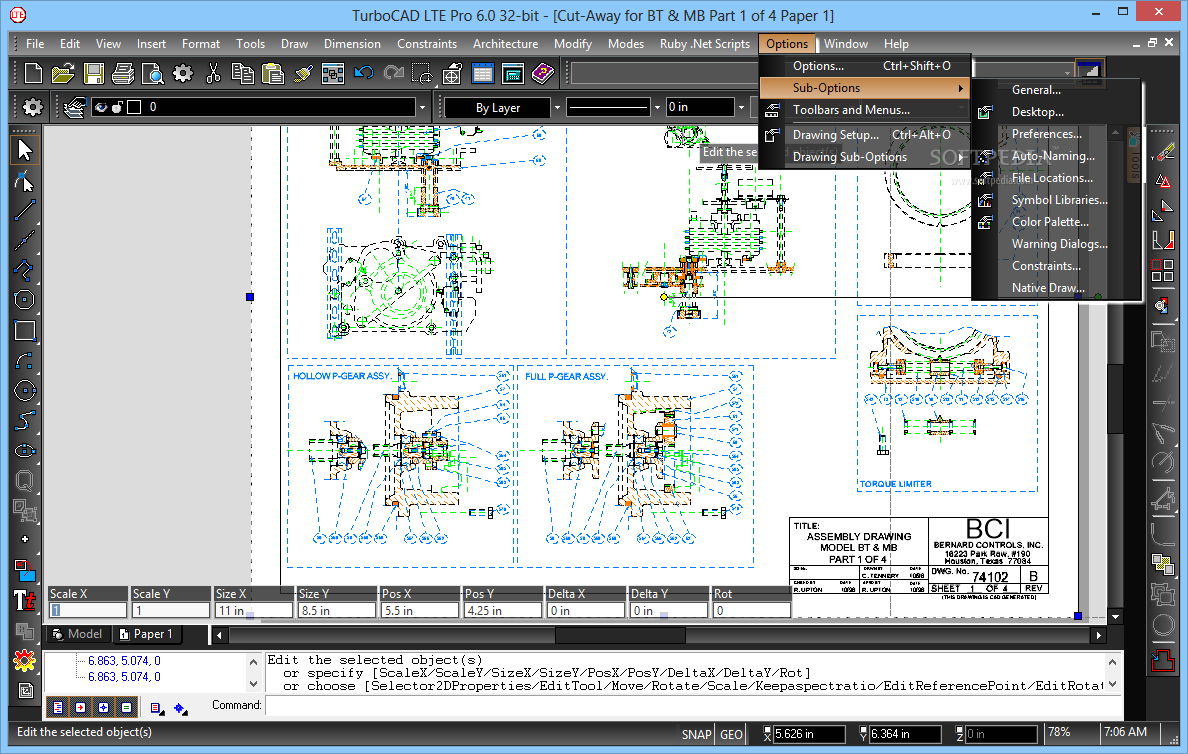Open the Help book icon in toolbar

tap(542, 74)
